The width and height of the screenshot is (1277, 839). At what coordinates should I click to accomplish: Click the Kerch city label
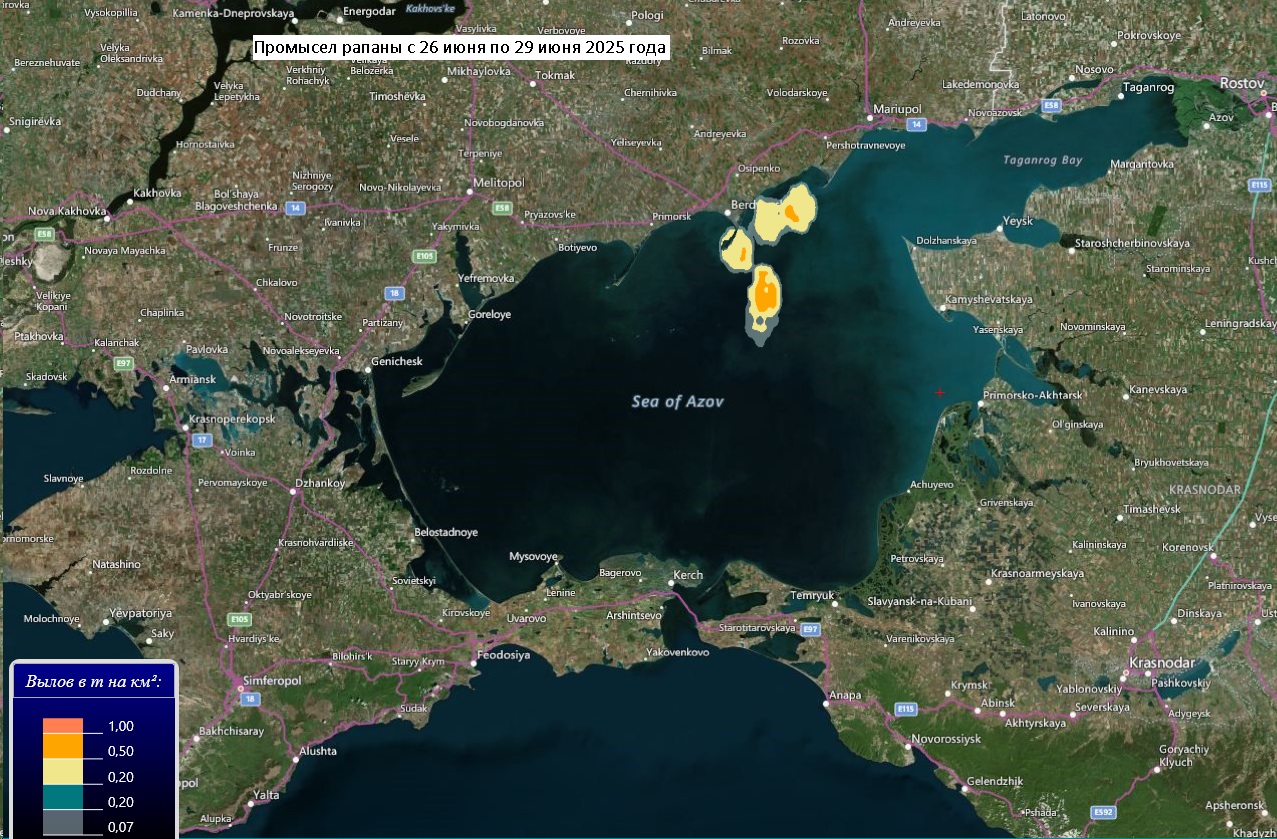pos(688,575)
